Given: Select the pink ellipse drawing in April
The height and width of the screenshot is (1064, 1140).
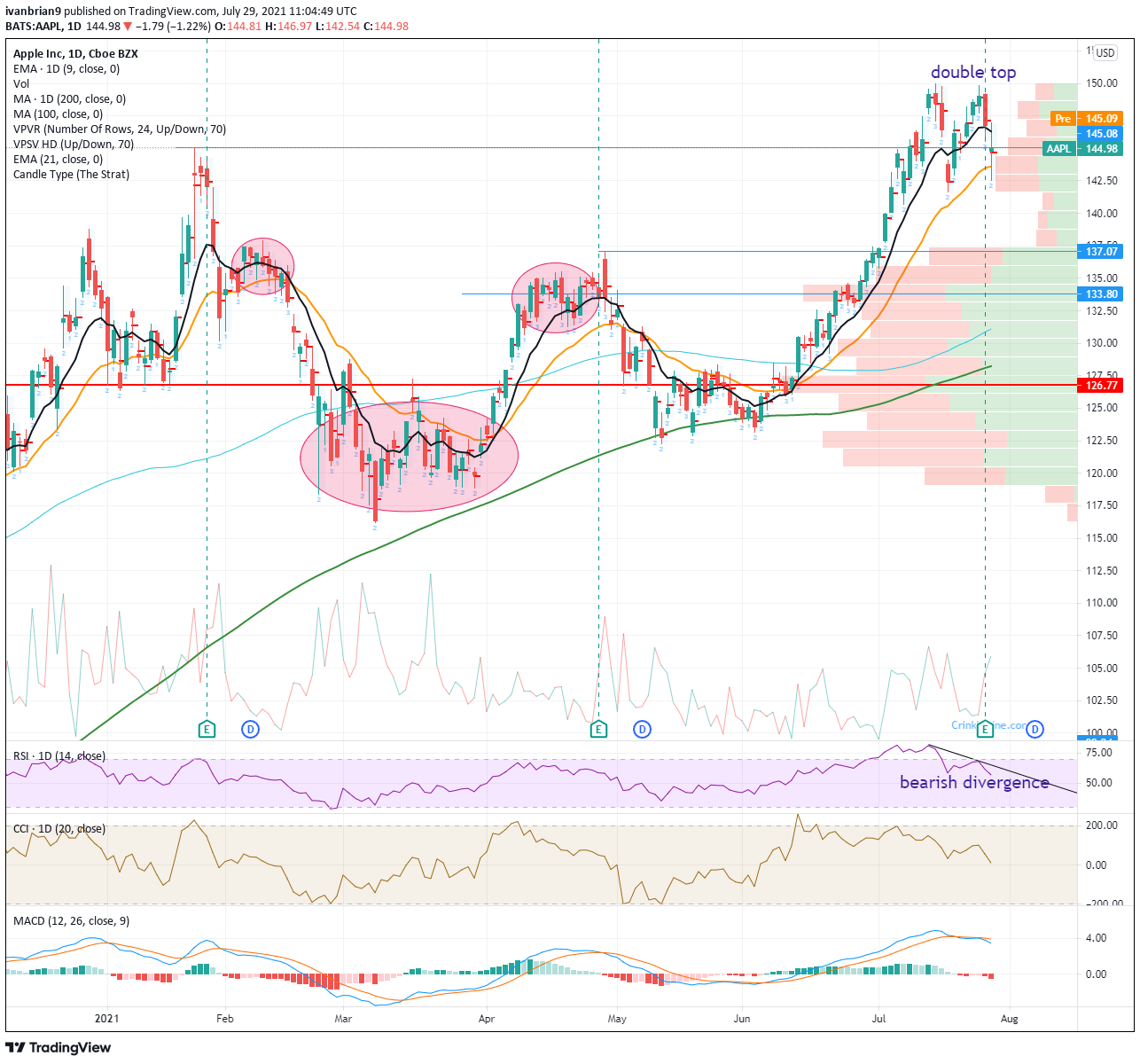Looking at the screenshot, I should (x=556, y=298).
